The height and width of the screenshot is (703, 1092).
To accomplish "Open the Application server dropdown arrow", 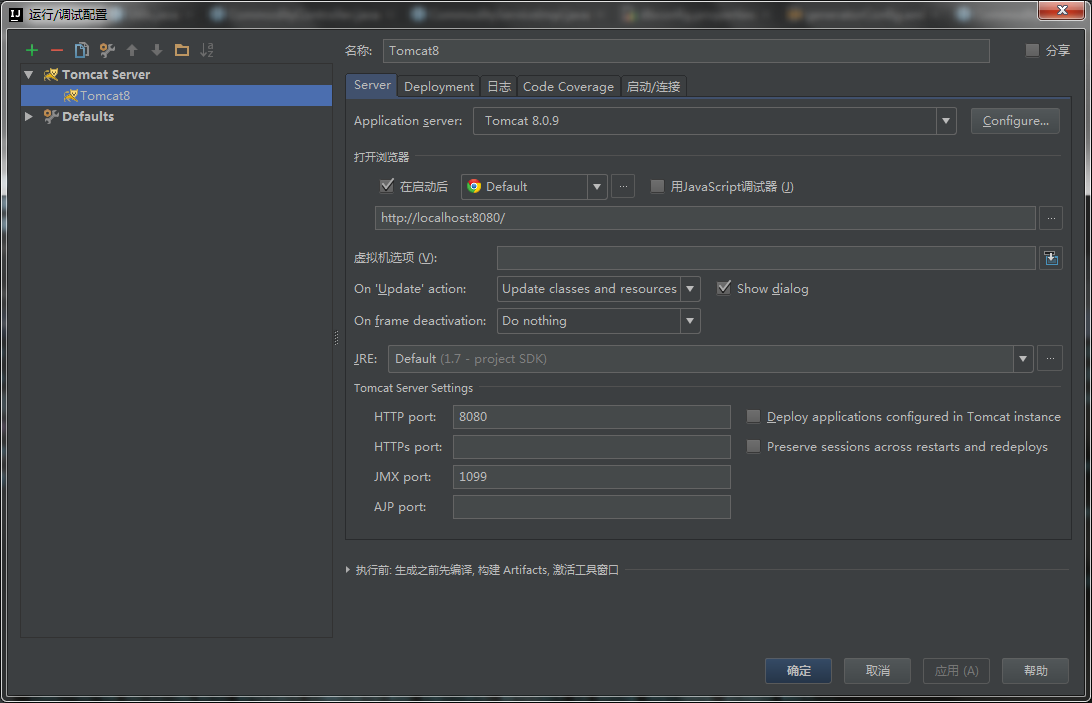I will point(946,121).
